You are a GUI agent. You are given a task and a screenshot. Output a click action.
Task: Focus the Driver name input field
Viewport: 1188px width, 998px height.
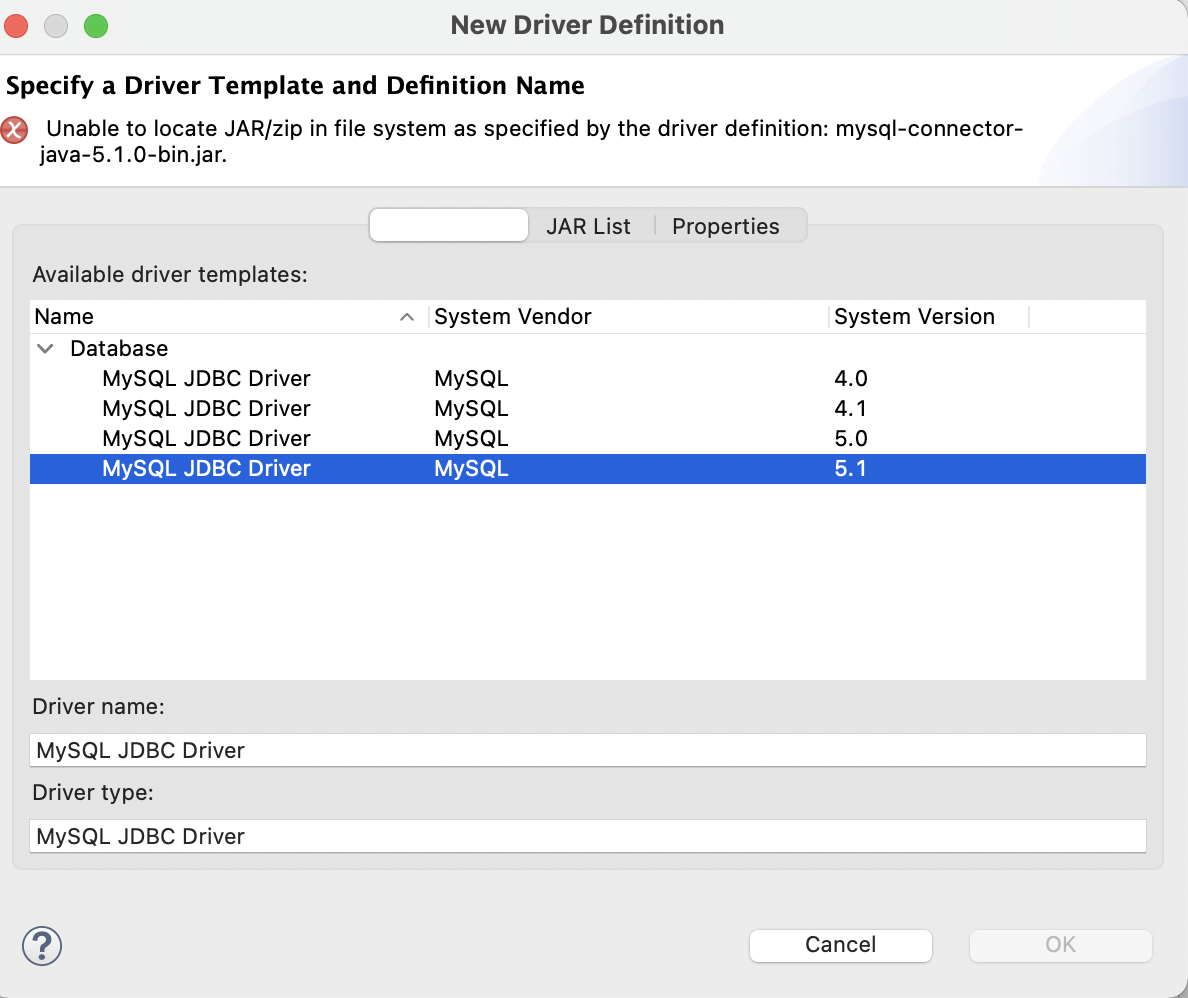coord(588,750)
